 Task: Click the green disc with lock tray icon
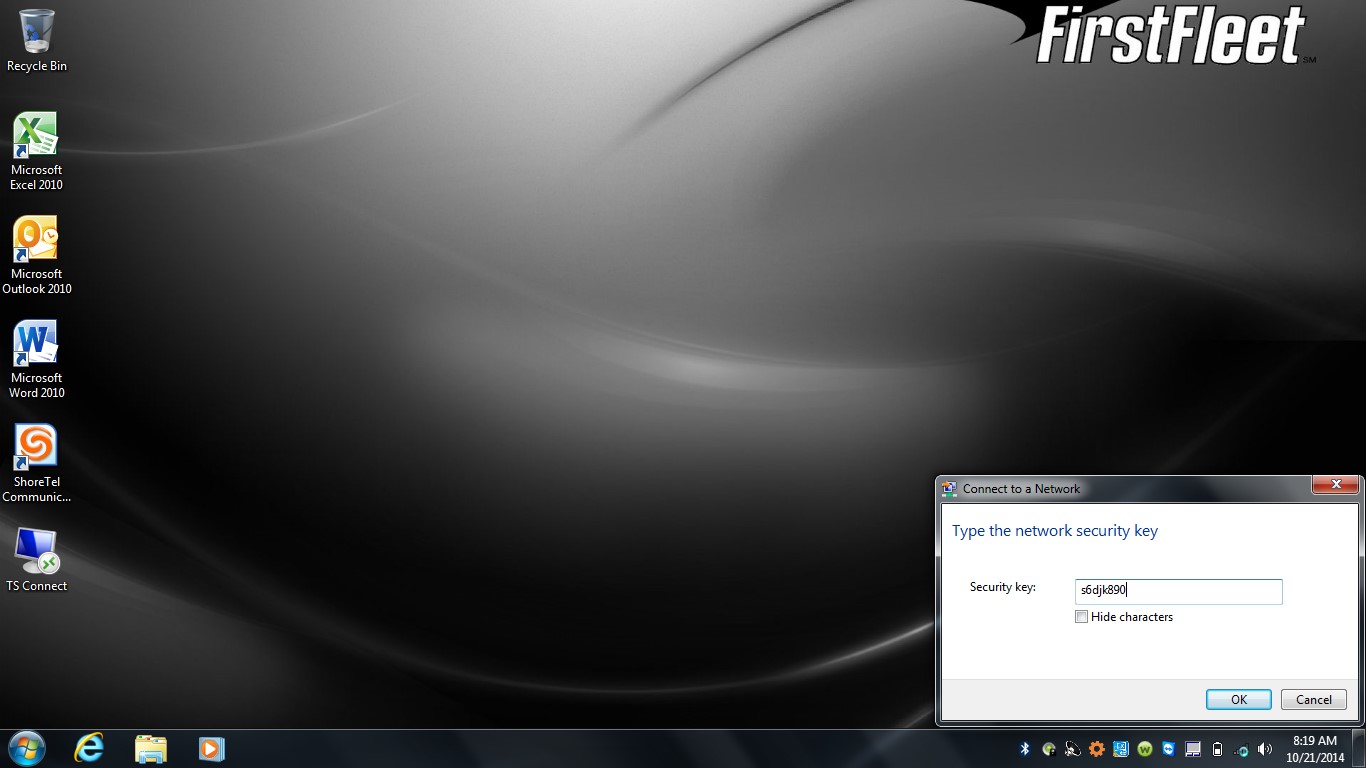(1049, 749)
